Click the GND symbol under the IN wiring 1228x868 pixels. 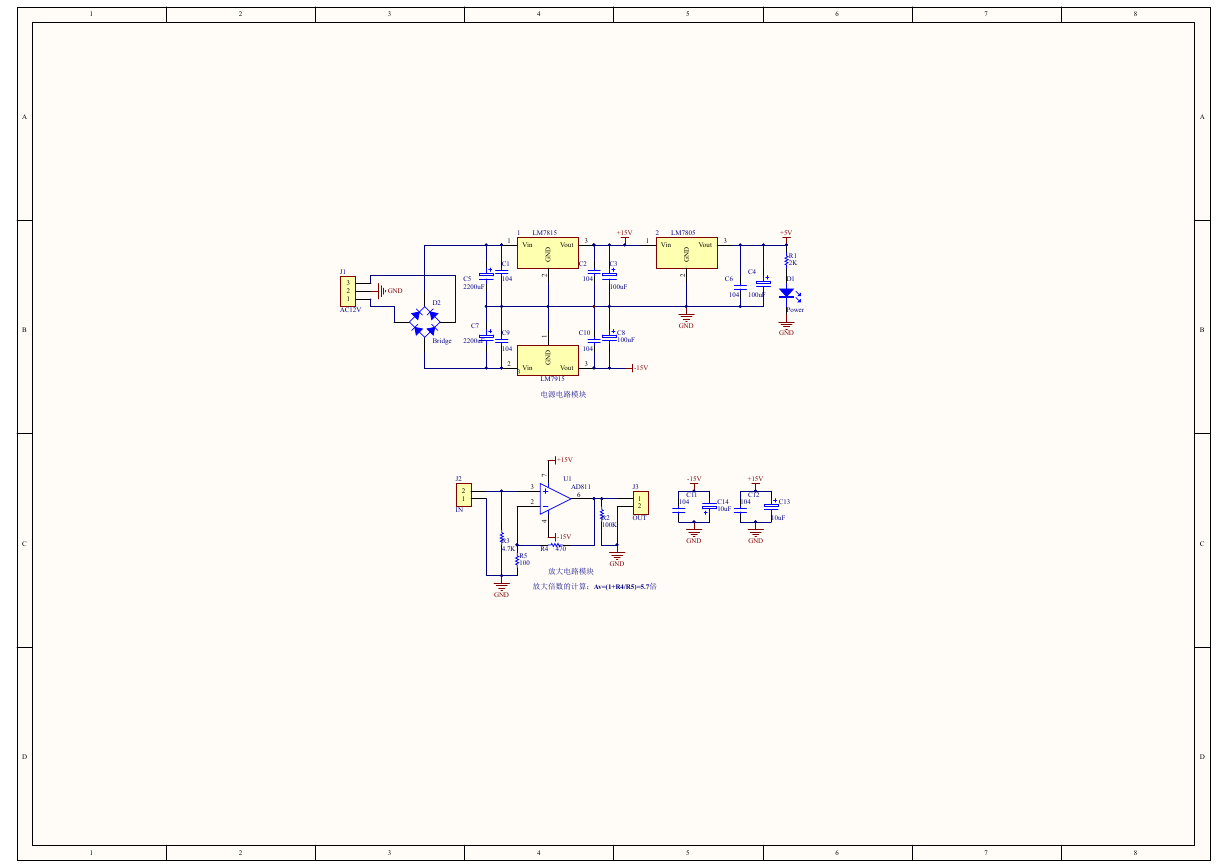[501, 588]
